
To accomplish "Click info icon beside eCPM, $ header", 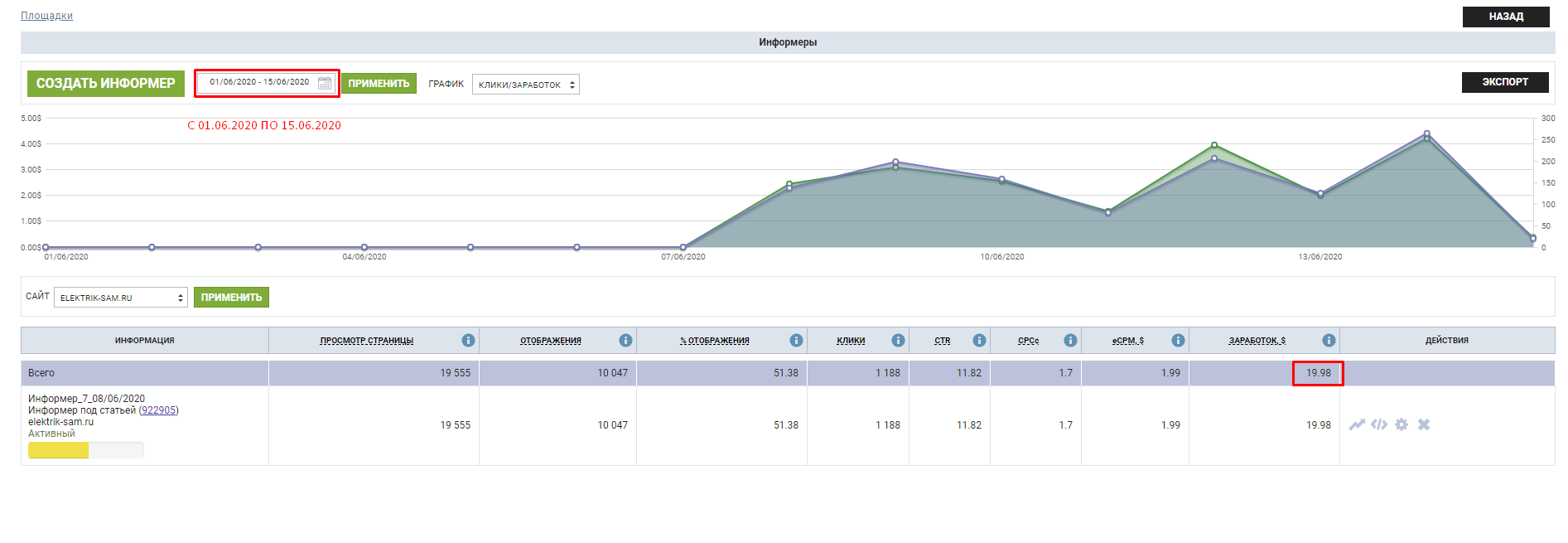I will click(x=1178, y=341).
